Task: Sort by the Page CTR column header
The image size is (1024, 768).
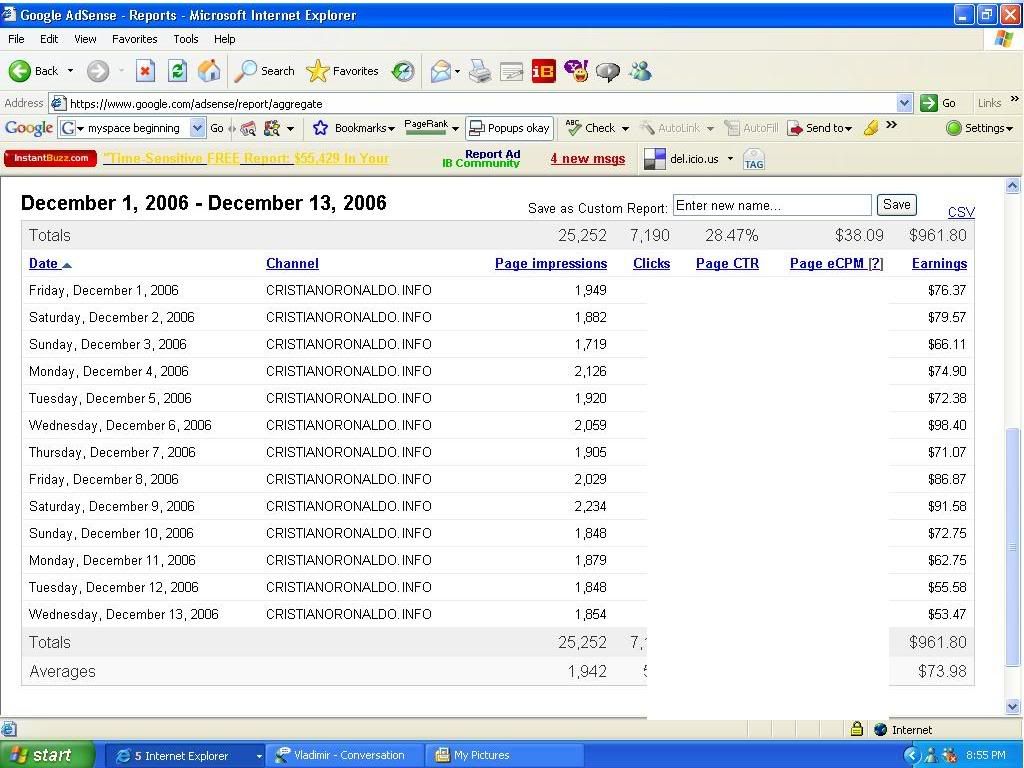Action: [728, 264]
